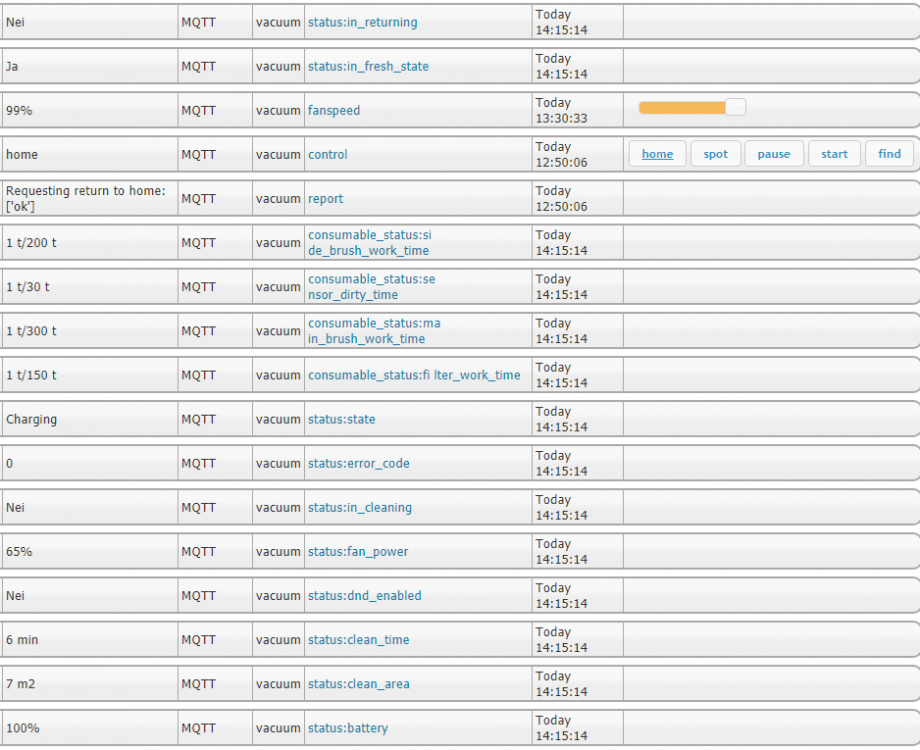This screenshot has height=750, width=920.
Task: Open side_brush_work_time consumable link
Action: [369, 243]
